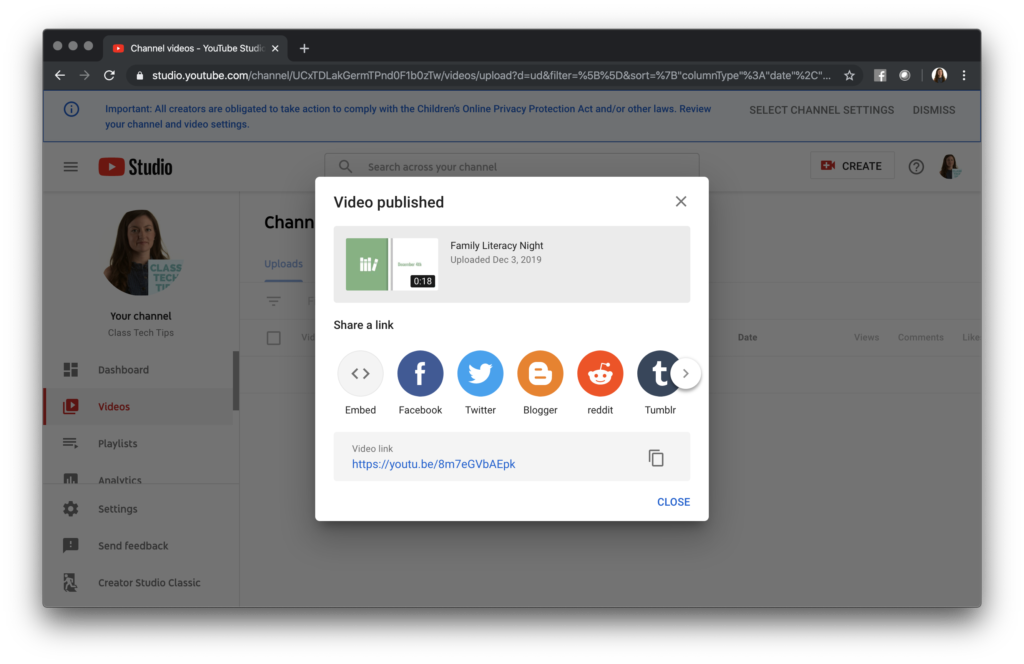
Task: Open Settings in the sidebar
Action: click(x=140, y=509)
